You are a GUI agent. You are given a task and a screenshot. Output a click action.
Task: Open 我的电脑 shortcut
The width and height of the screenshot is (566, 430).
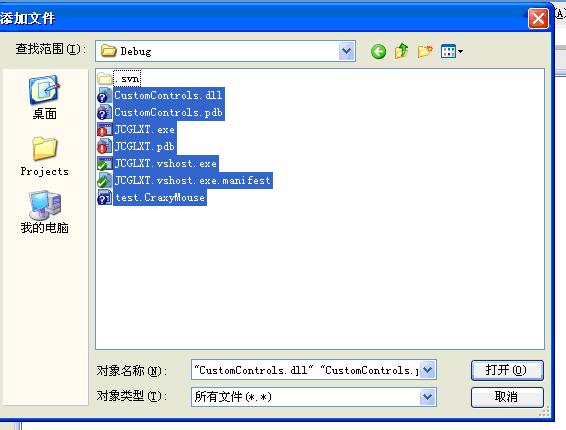(x=44, y=212)
